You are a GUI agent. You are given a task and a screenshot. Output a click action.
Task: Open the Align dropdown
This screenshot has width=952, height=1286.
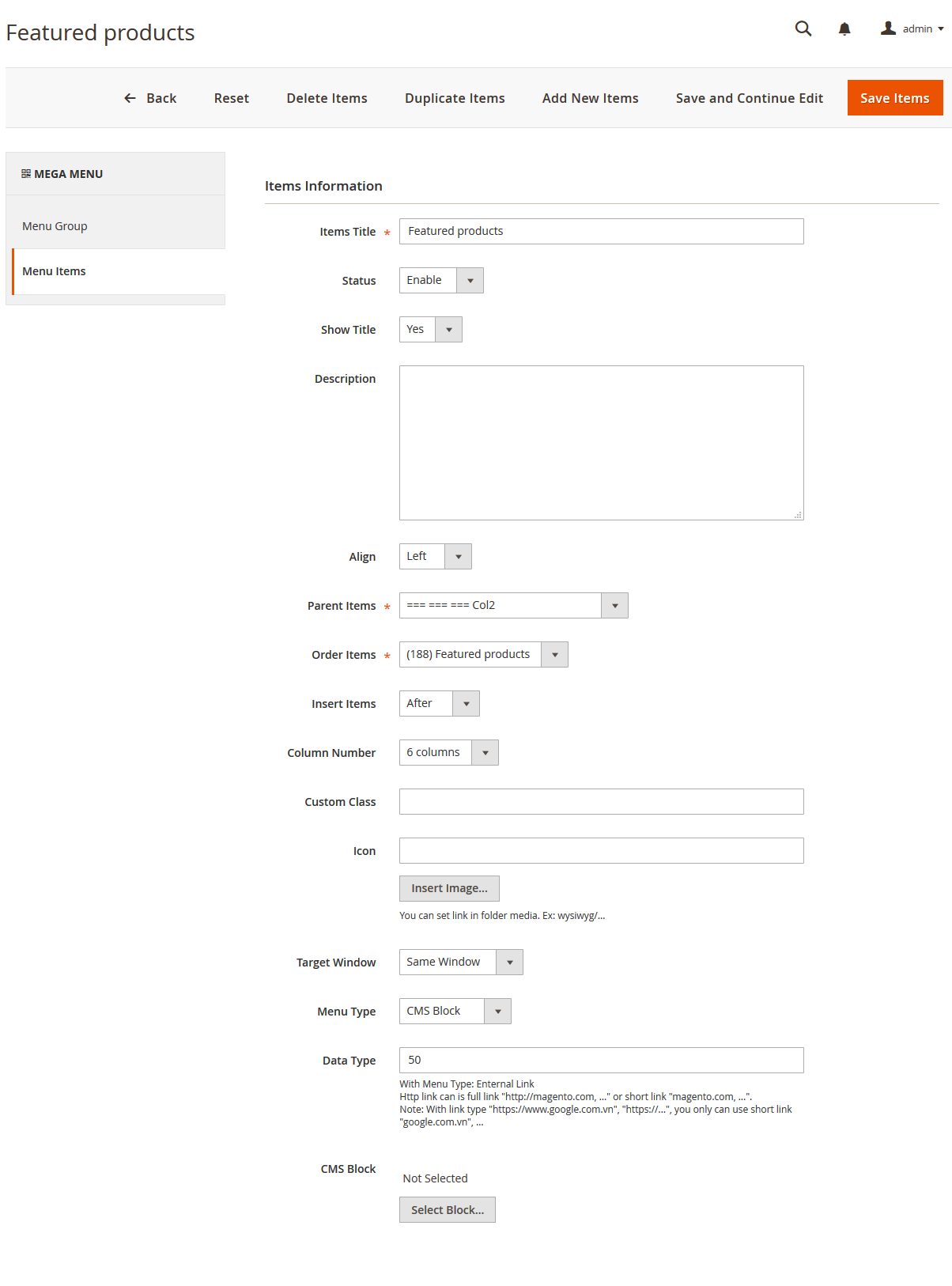click(x=436, y=557)
